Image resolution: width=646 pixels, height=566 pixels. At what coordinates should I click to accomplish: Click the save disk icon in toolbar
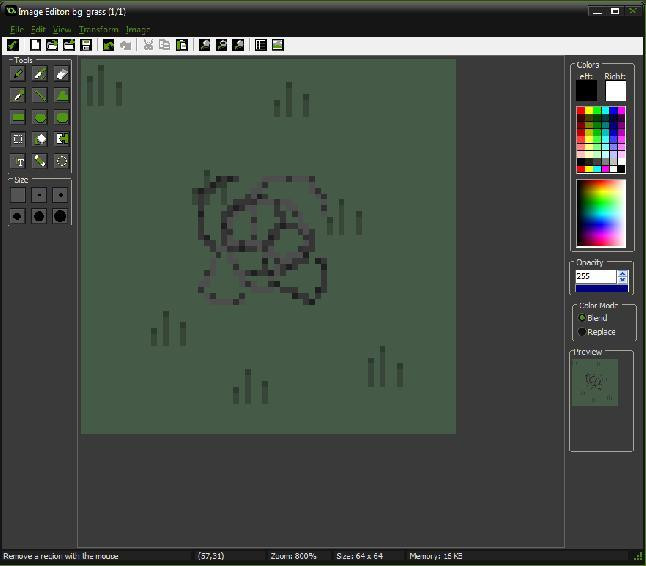[86, 45]
